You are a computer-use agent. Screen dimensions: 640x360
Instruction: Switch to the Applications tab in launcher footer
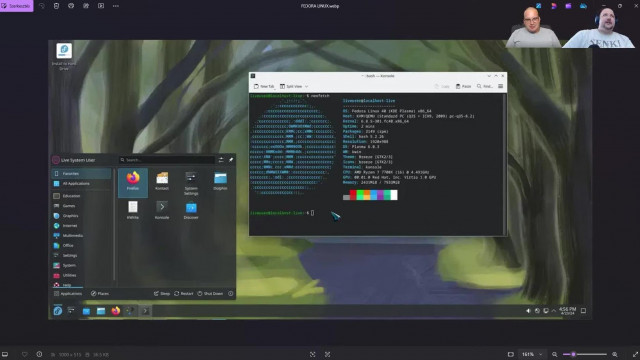[x=68, y=293]
